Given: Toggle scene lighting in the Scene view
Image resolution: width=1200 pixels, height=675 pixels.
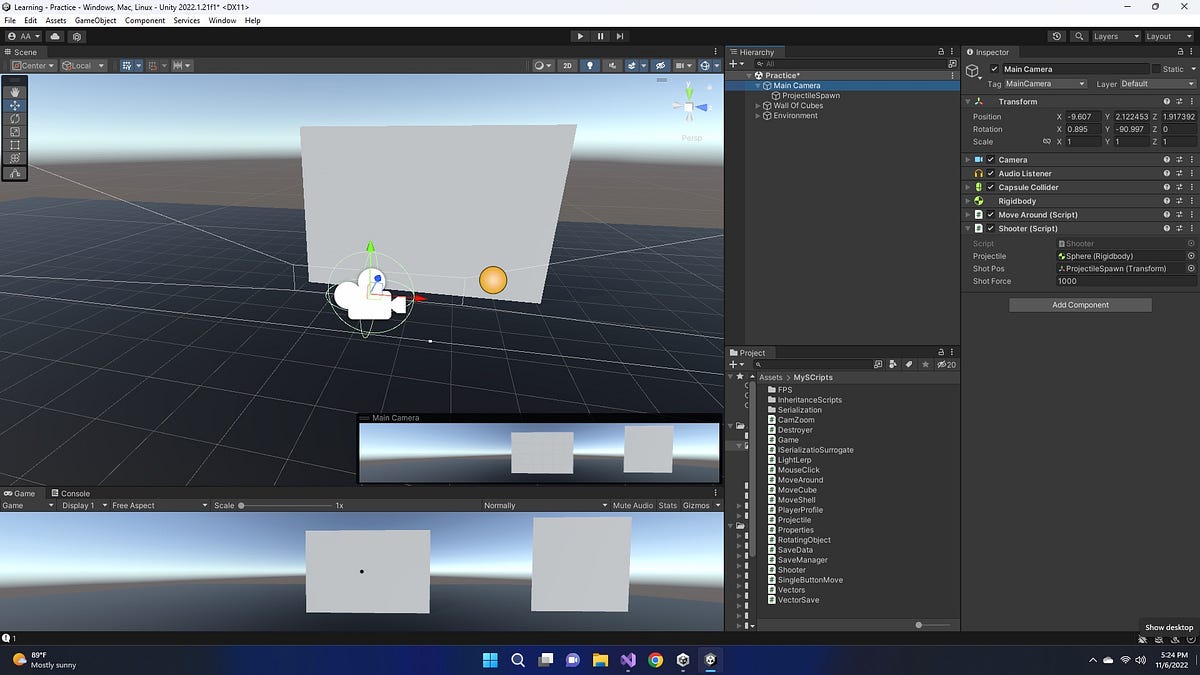Looking at the screenshot, I should tap(590, 65).
